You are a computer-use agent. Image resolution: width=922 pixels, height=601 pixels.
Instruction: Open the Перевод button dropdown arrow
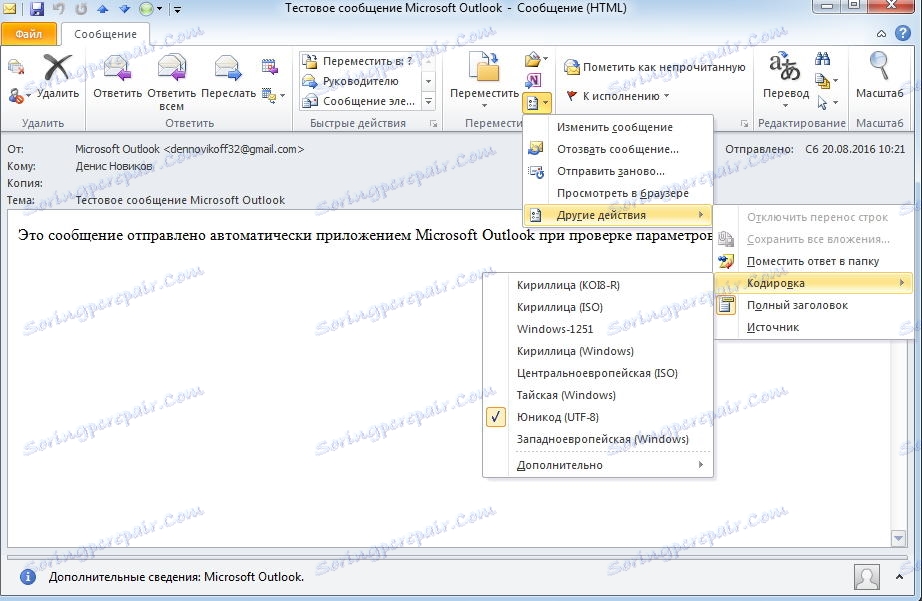coord(785,106)
